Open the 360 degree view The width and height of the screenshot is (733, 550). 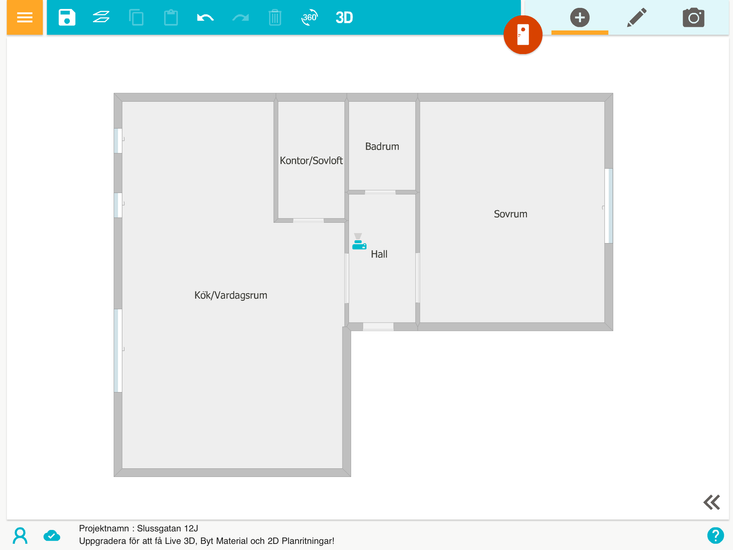pyautogui.click(x=310, y=18)
